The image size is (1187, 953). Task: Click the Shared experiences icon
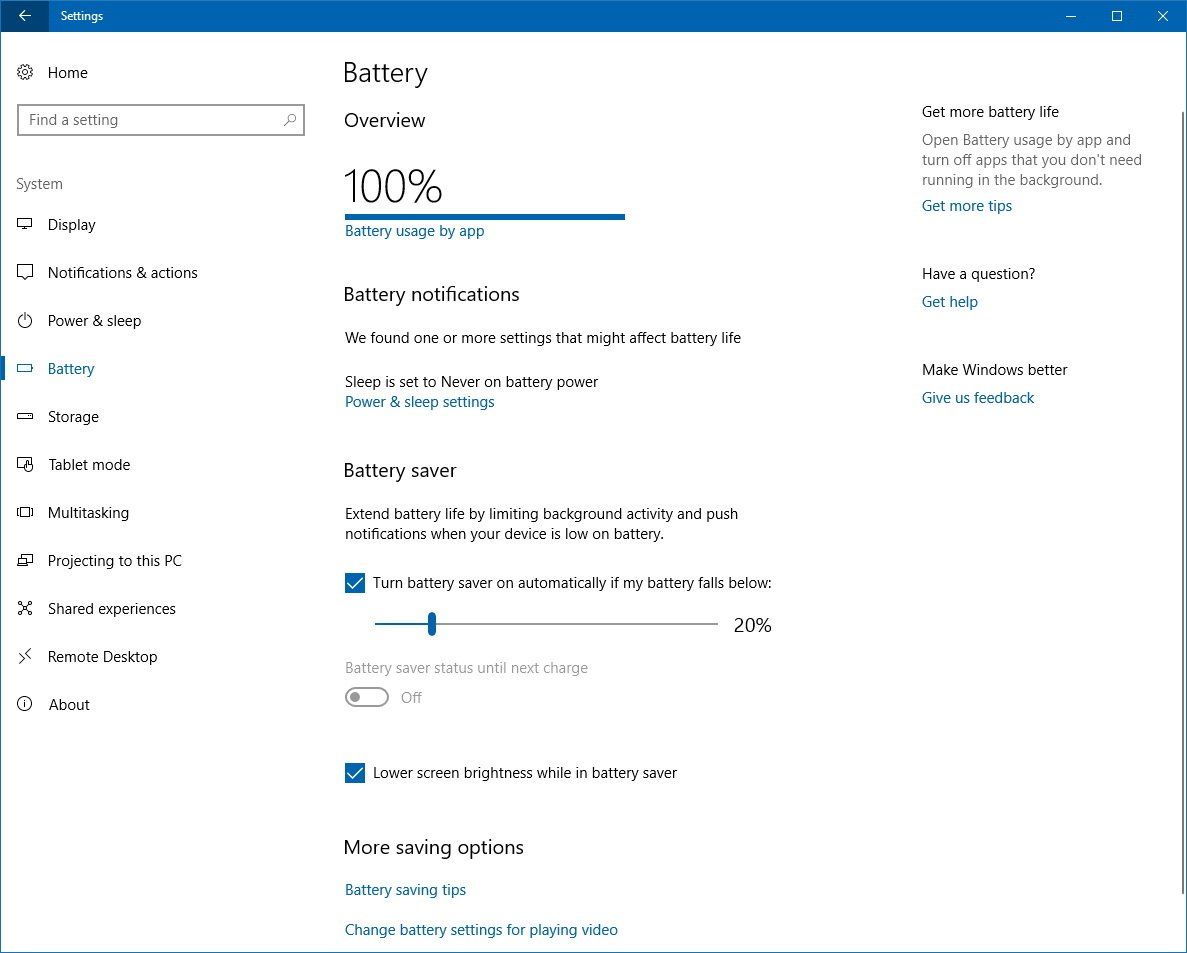tap(24, 608)
